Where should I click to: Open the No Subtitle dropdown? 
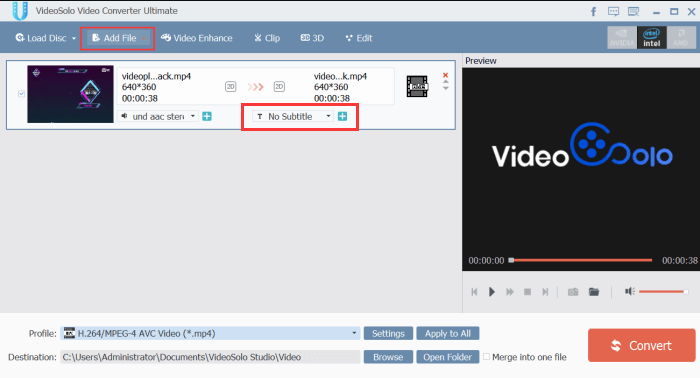pyautogui.click(x=293, y=116)
